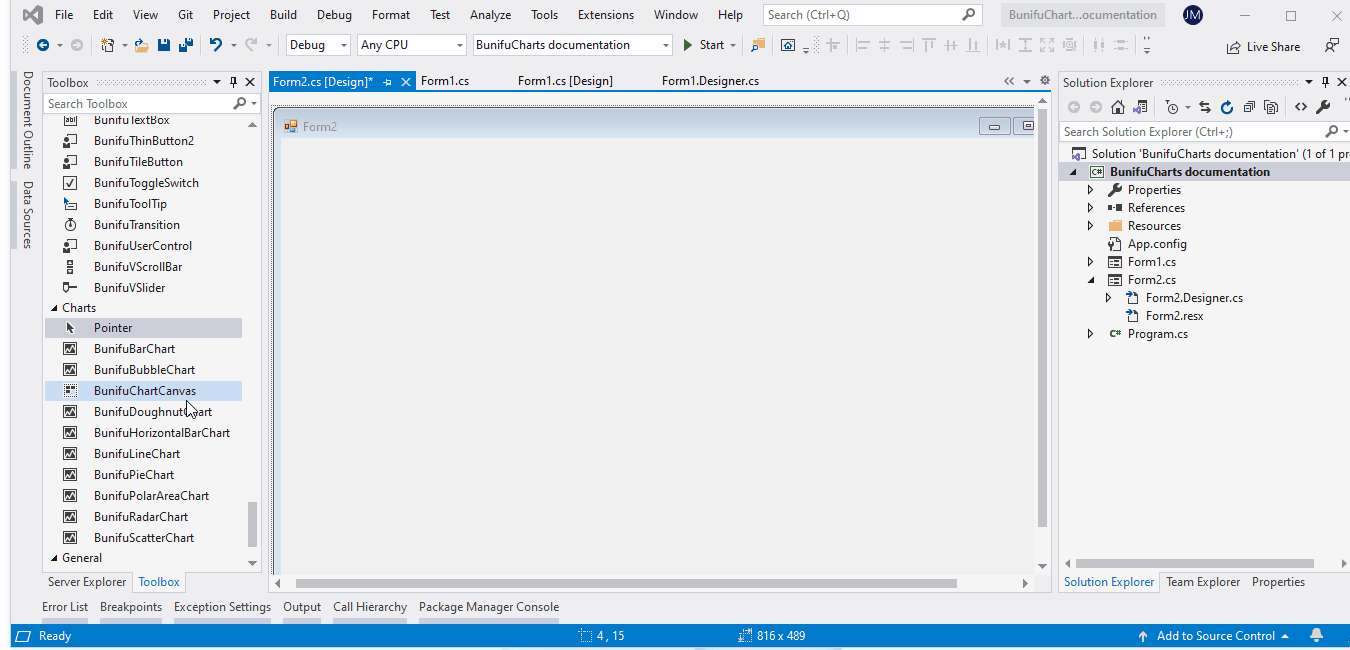Click the Open File folder icon
The image size is (1350, 650).
142,45
